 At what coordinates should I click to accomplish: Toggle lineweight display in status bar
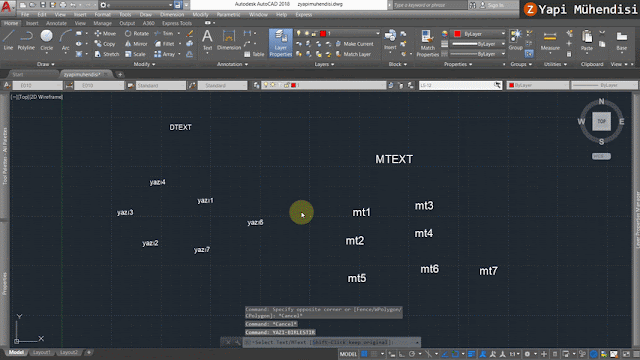coord(472,354)
